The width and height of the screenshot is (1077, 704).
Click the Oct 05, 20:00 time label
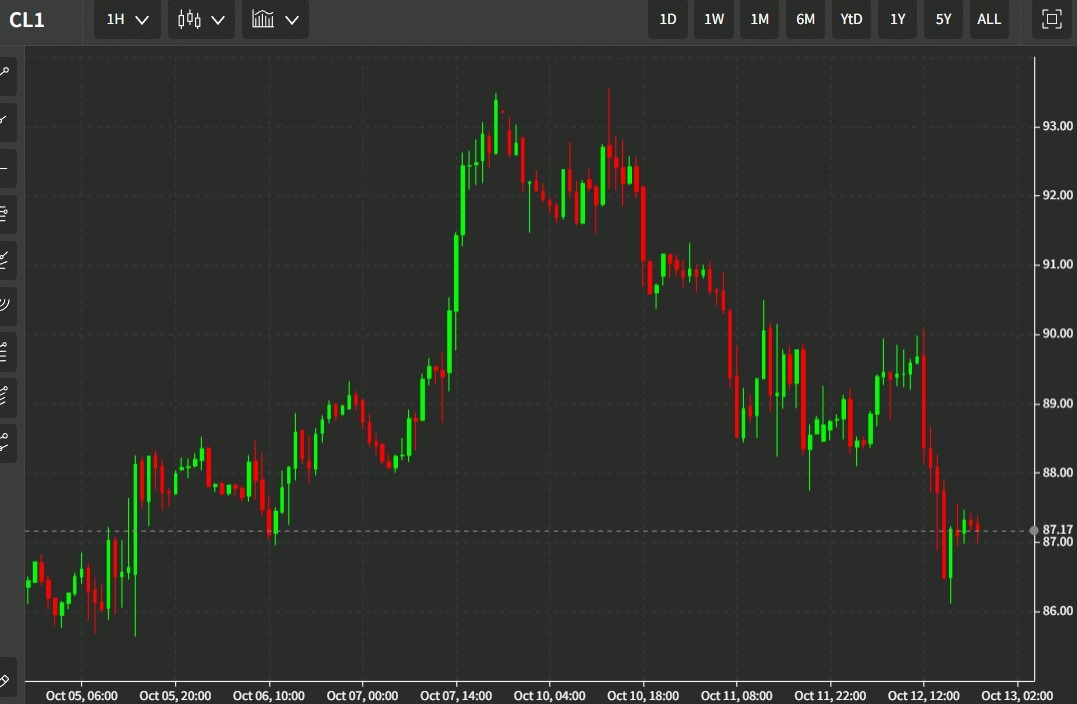click(x=175, y=696)
